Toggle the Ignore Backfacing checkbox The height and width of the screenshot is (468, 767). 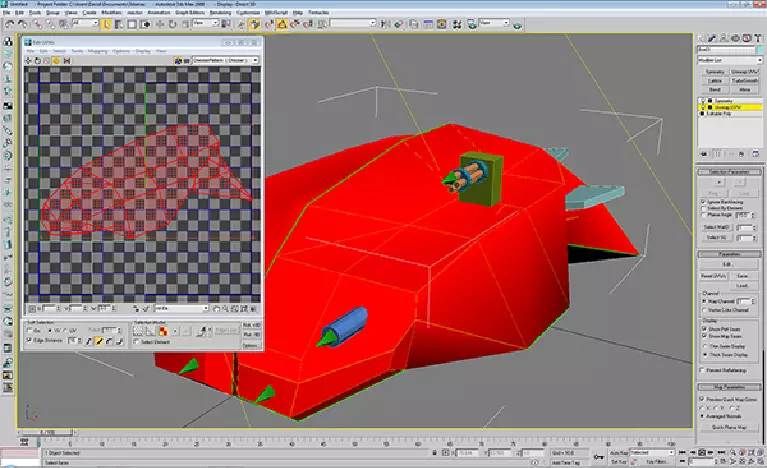[x=702, y=202]
